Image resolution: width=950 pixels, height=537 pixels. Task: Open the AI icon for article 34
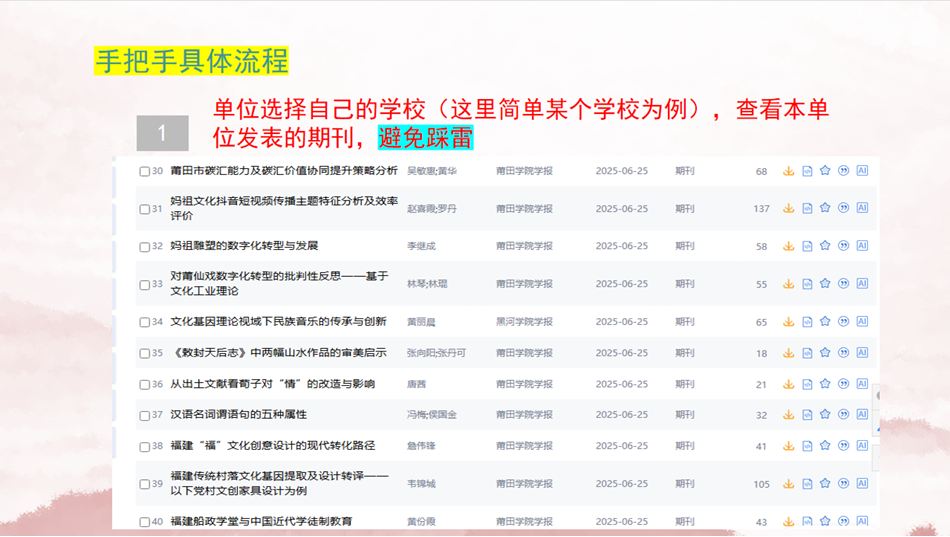click(x=862, y=322)
